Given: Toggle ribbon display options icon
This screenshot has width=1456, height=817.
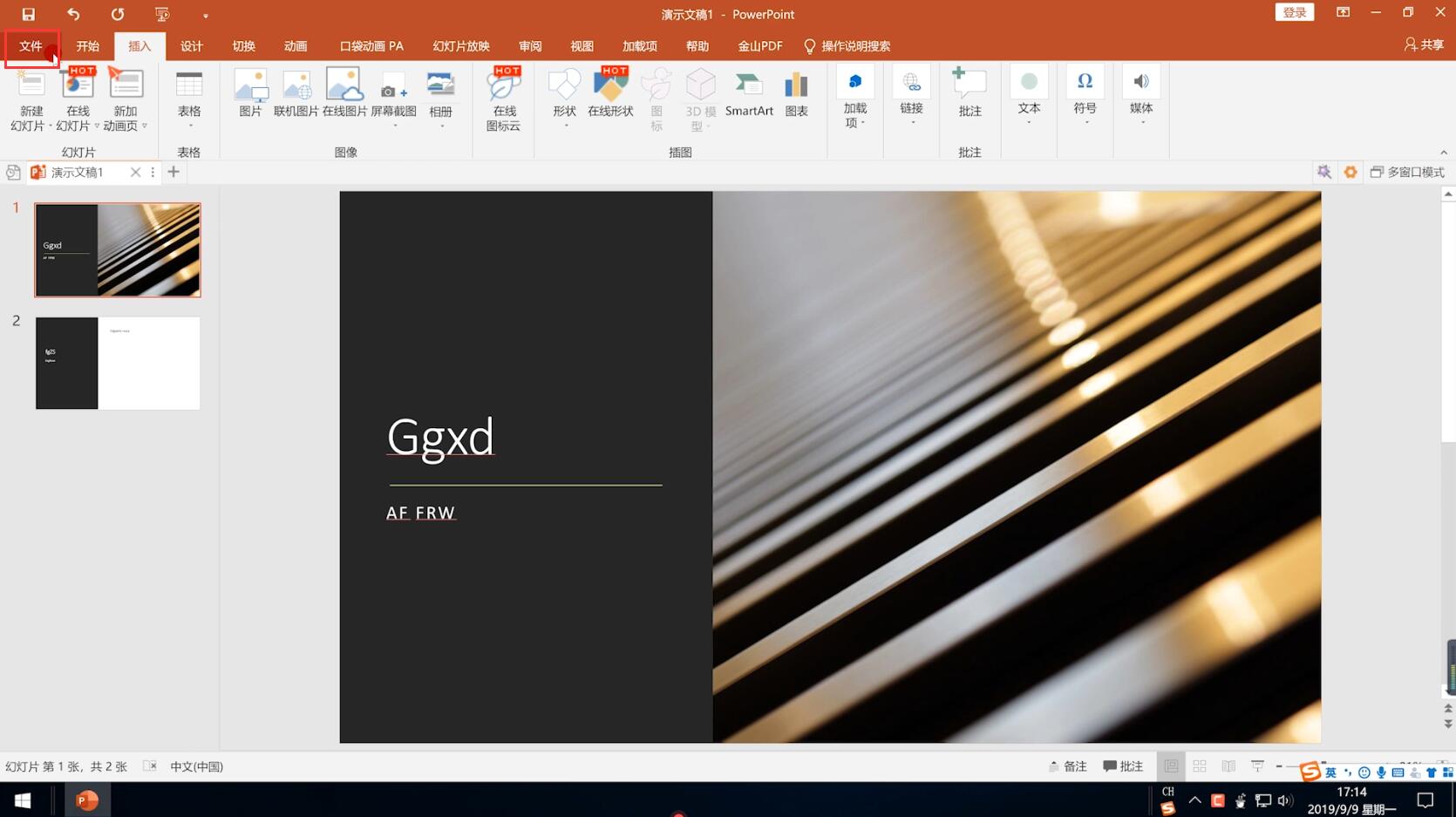Looking at the screenshot, I should tap(1343, 12).
